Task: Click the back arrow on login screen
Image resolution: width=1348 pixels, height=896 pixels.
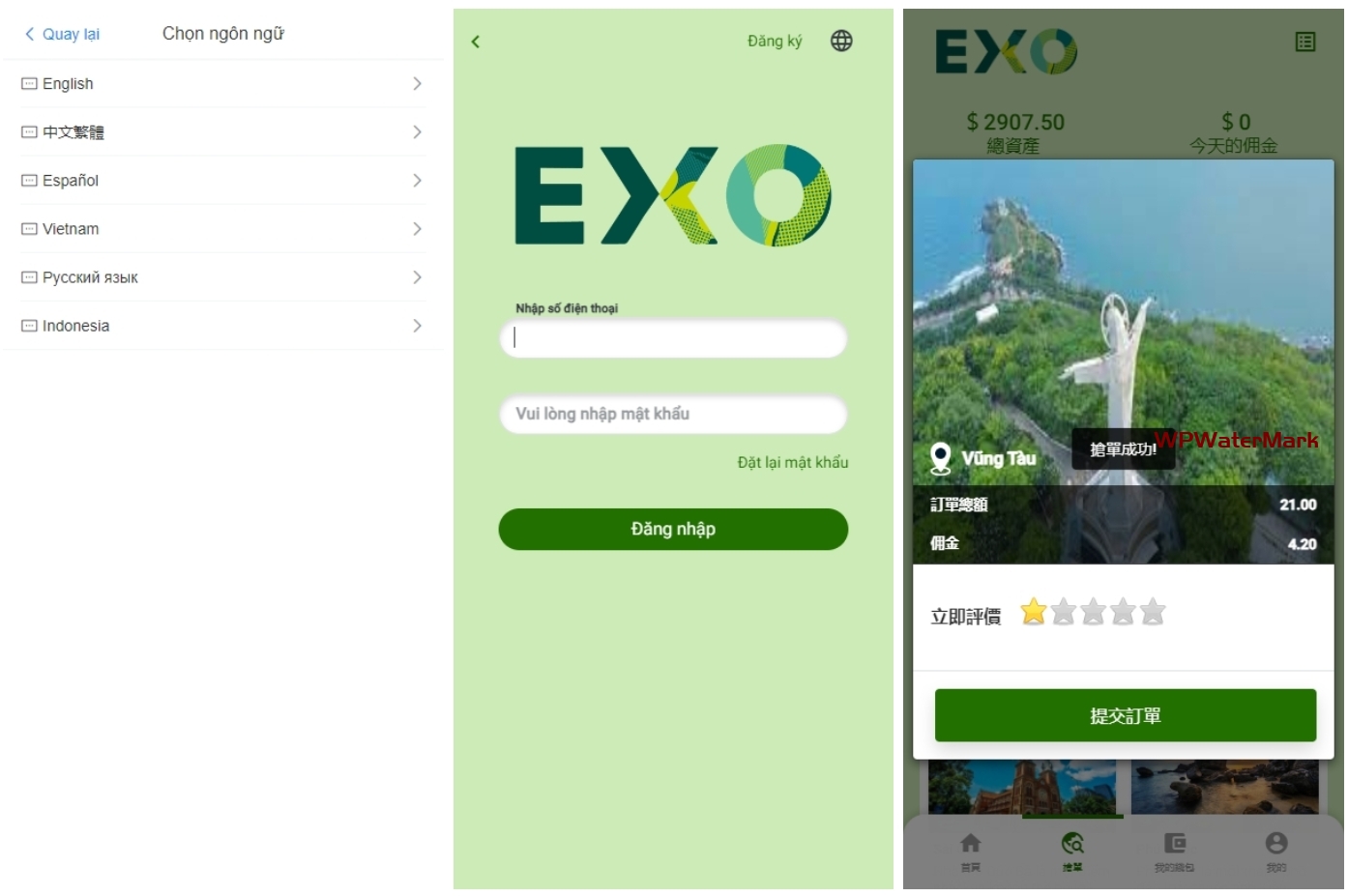Action: click(475, 42)
